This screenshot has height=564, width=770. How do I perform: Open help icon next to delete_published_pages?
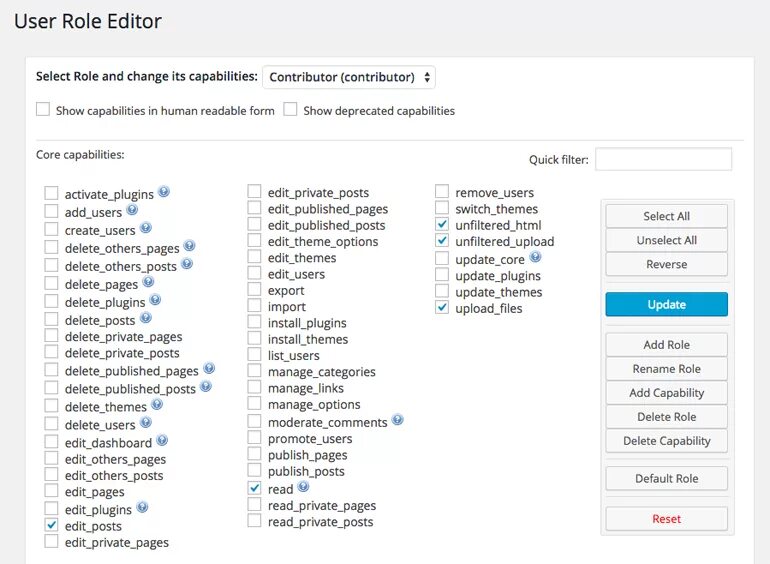209,368
